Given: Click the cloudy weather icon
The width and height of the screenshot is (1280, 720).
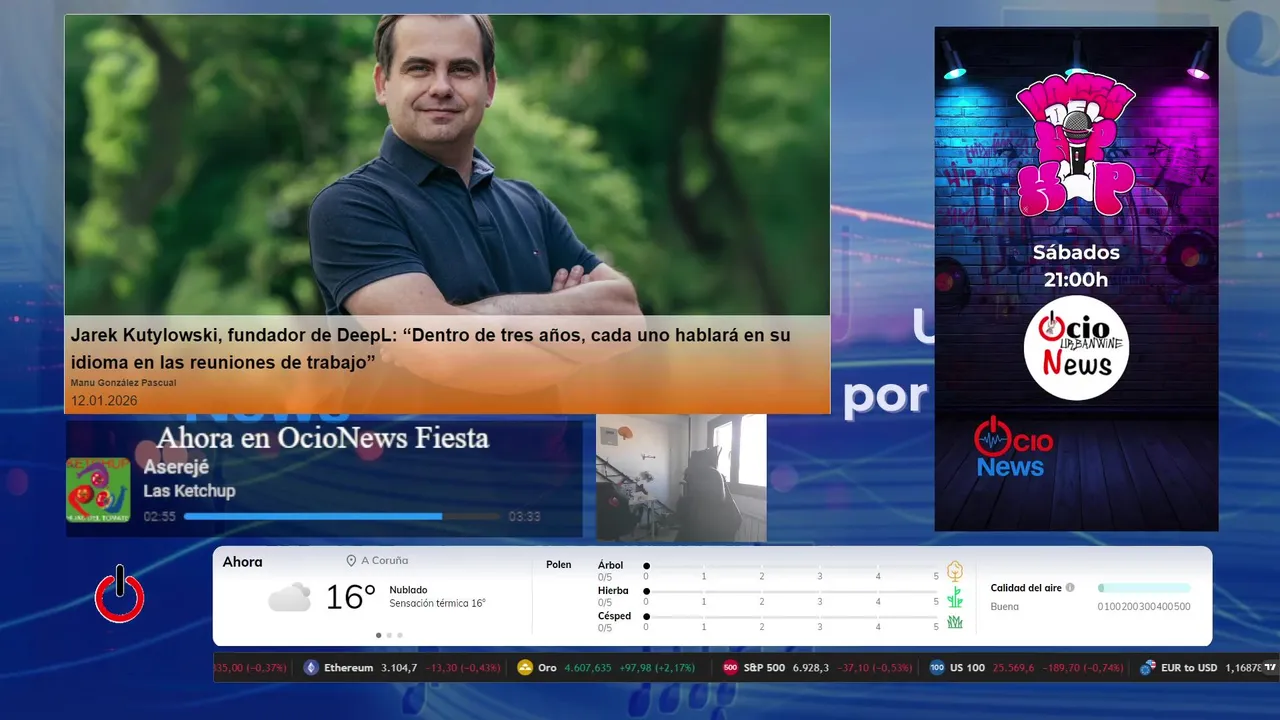Looking at the screenshot, I should (289, 598).
